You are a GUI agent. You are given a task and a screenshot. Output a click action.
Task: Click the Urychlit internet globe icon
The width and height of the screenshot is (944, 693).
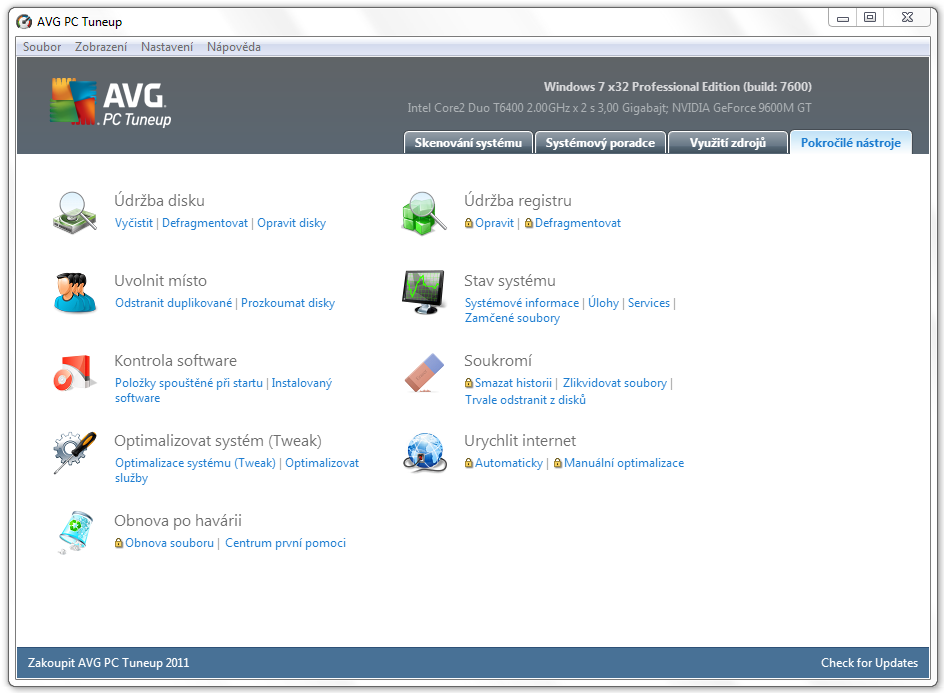(425, 452)
